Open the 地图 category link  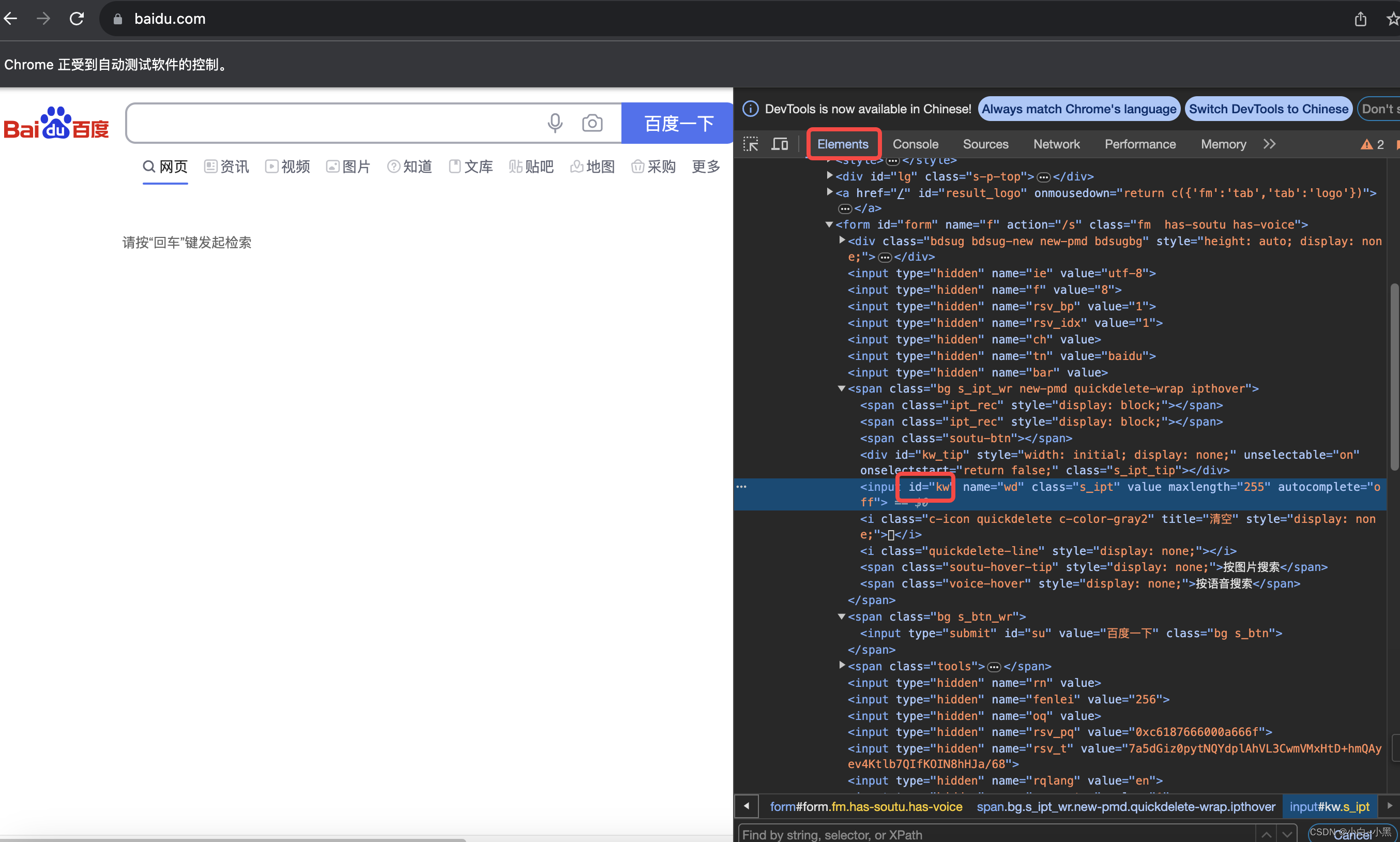click(592, 167)
